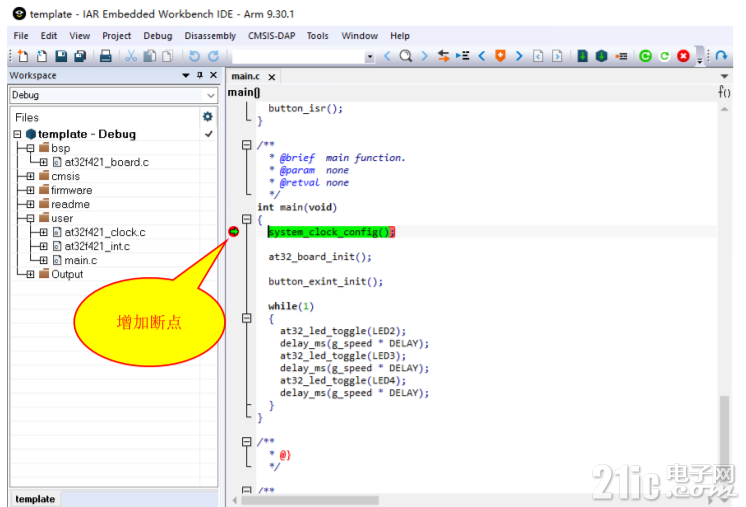Expand the firmware folder

pos(30,190)
